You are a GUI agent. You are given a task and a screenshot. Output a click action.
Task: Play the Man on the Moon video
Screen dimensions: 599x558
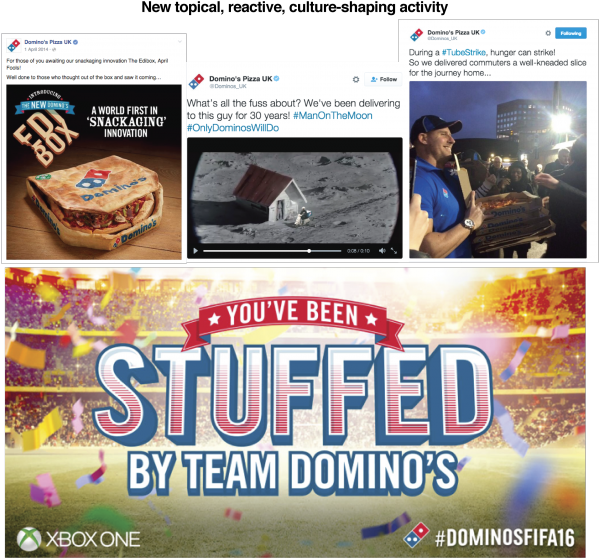(196, 251)
